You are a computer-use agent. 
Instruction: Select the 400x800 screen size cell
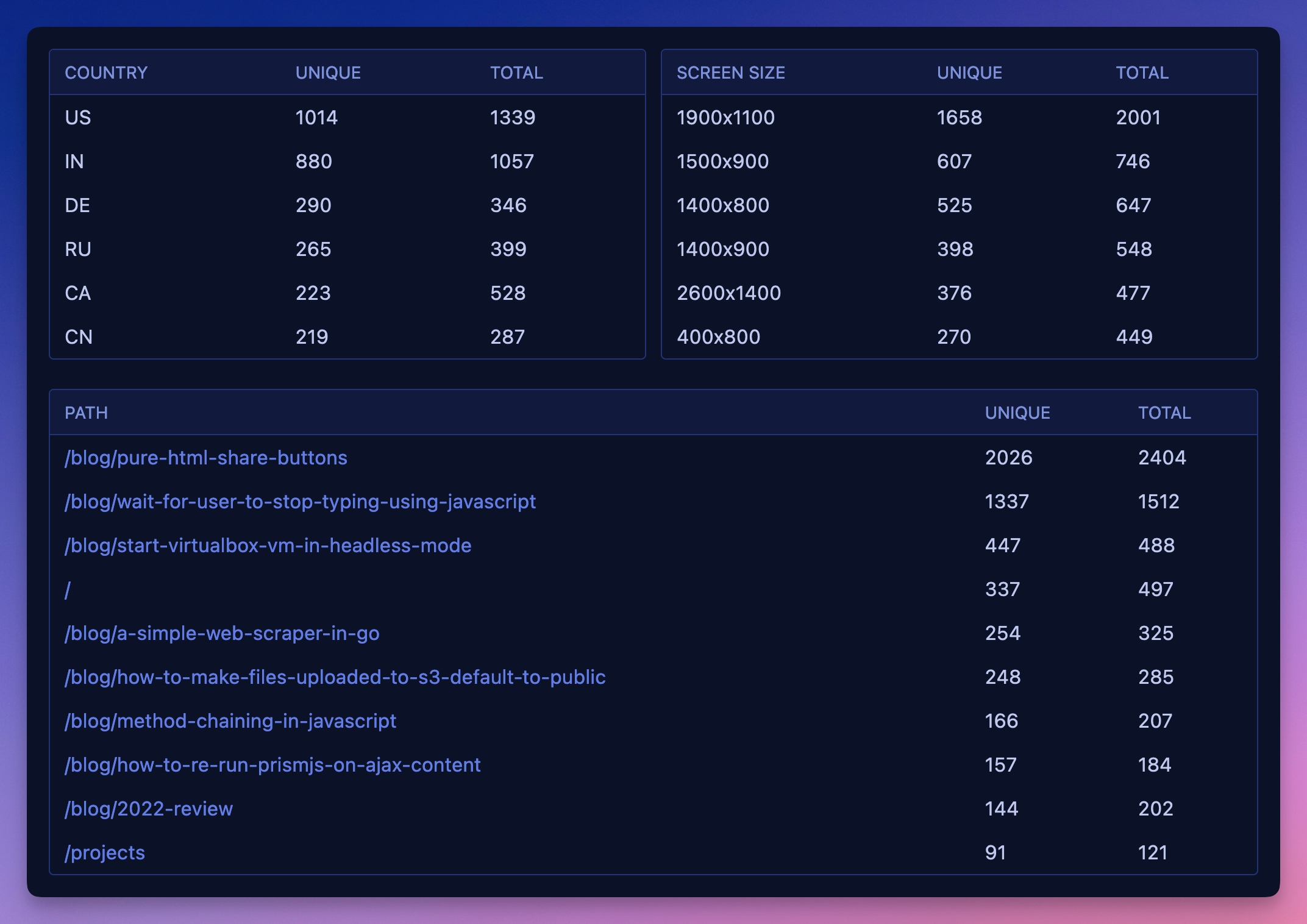click(x=719, y=336)
